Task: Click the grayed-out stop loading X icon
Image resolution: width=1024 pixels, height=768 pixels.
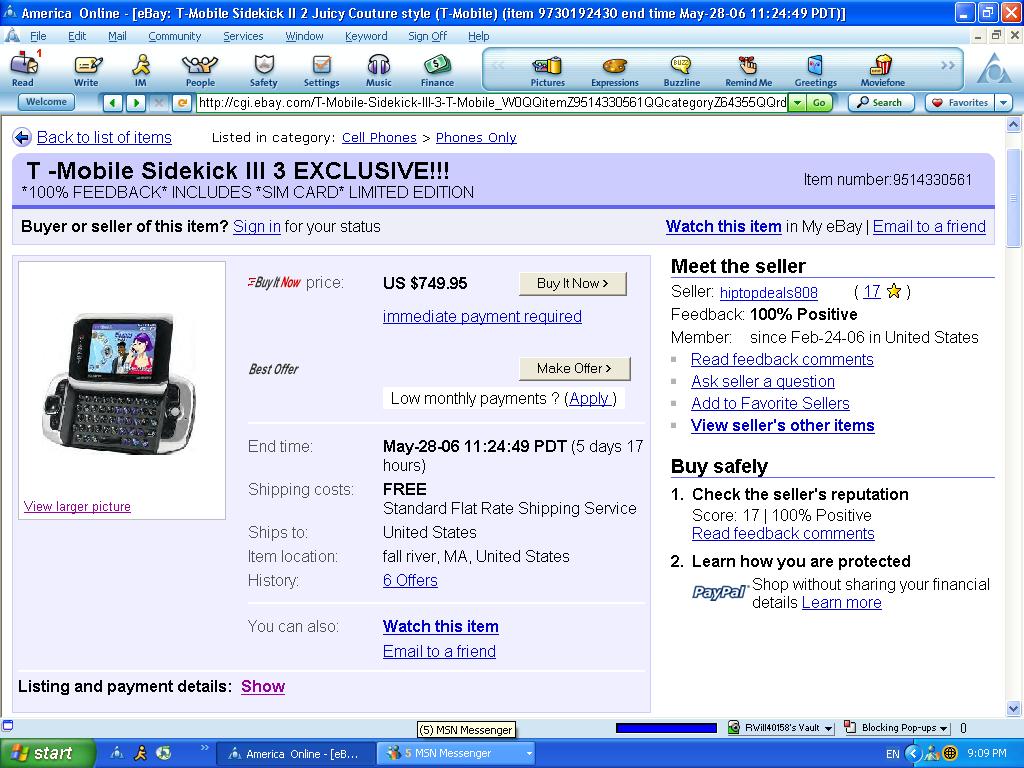Action: [159, 103]
